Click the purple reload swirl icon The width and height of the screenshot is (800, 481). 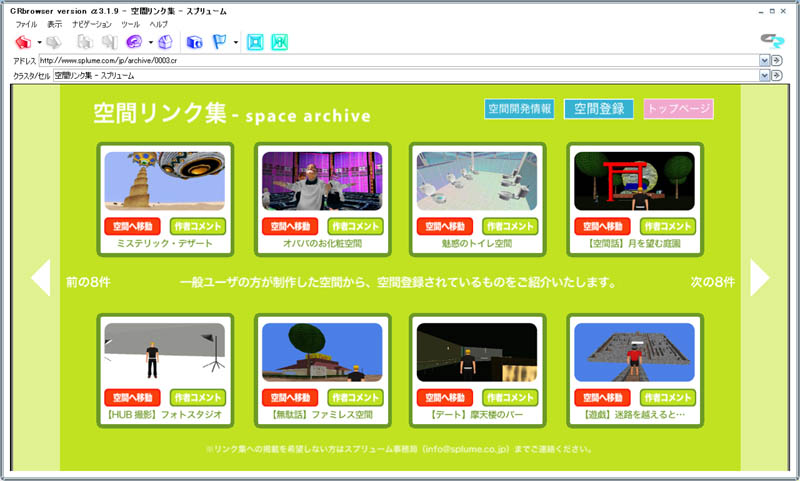134,42
